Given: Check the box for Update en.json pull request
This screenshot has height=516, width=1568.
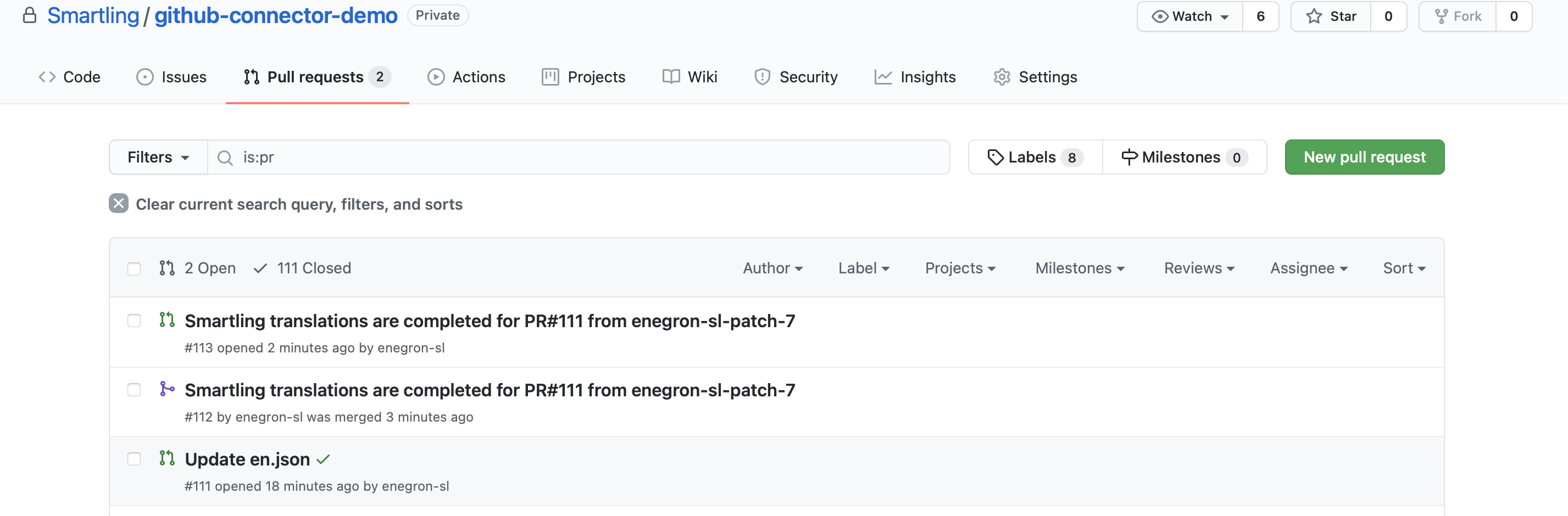Looking at the screenshot, I should (134, 459).
